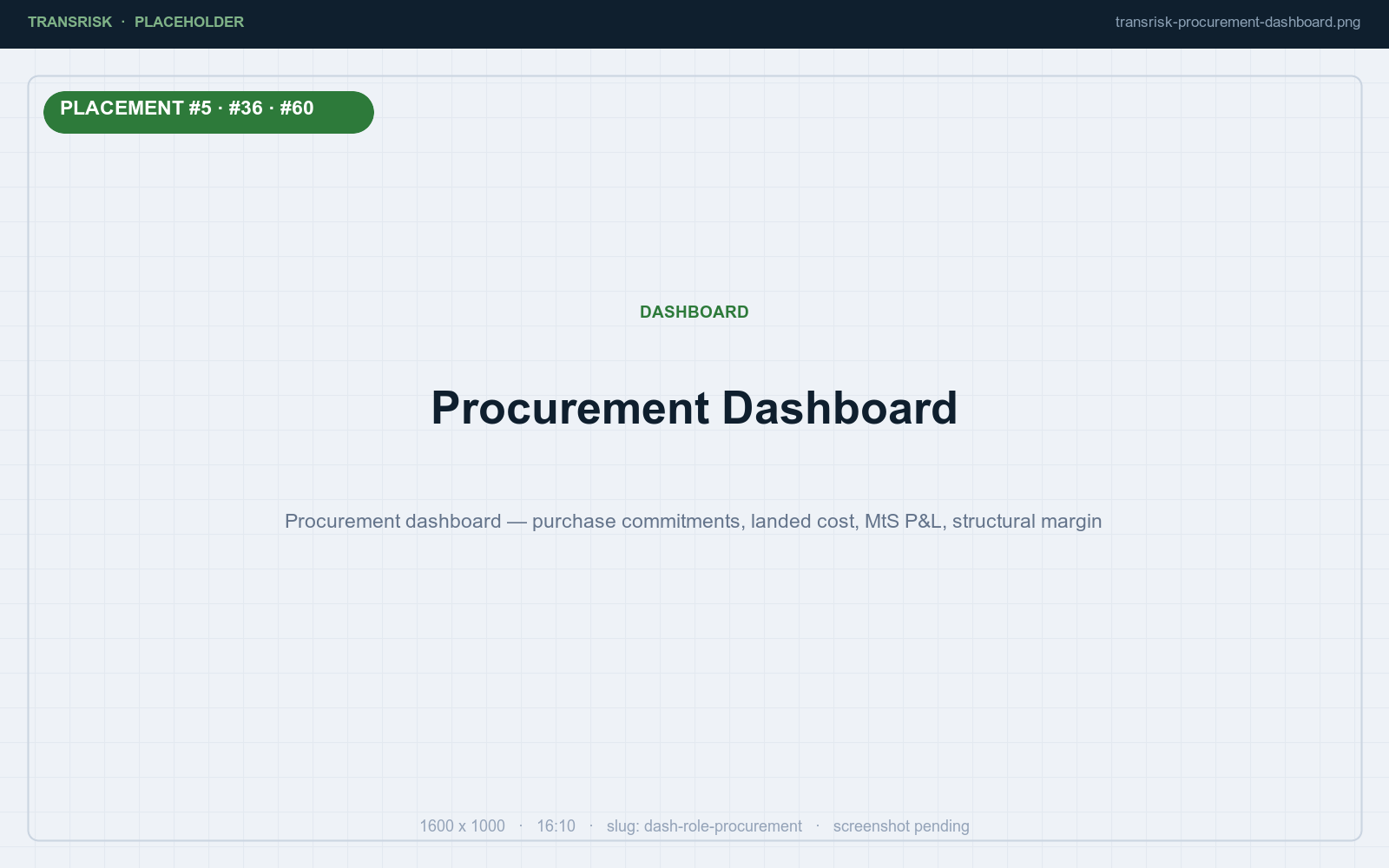Click the 1600 x 1000 dimensions text

pyautogui.click(x=462, y=826)
